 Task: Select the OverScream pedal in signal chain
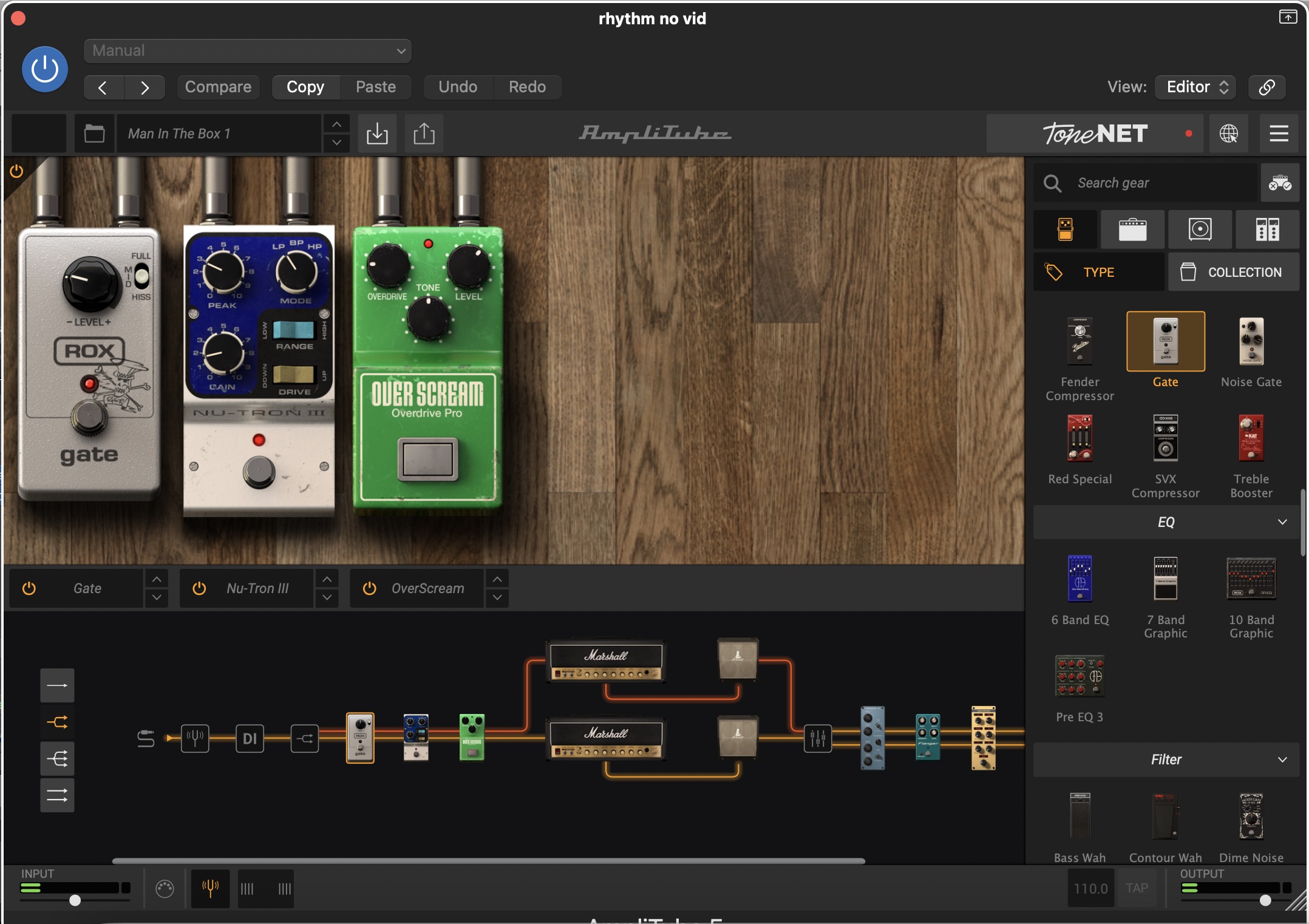(x=472, y=737)
